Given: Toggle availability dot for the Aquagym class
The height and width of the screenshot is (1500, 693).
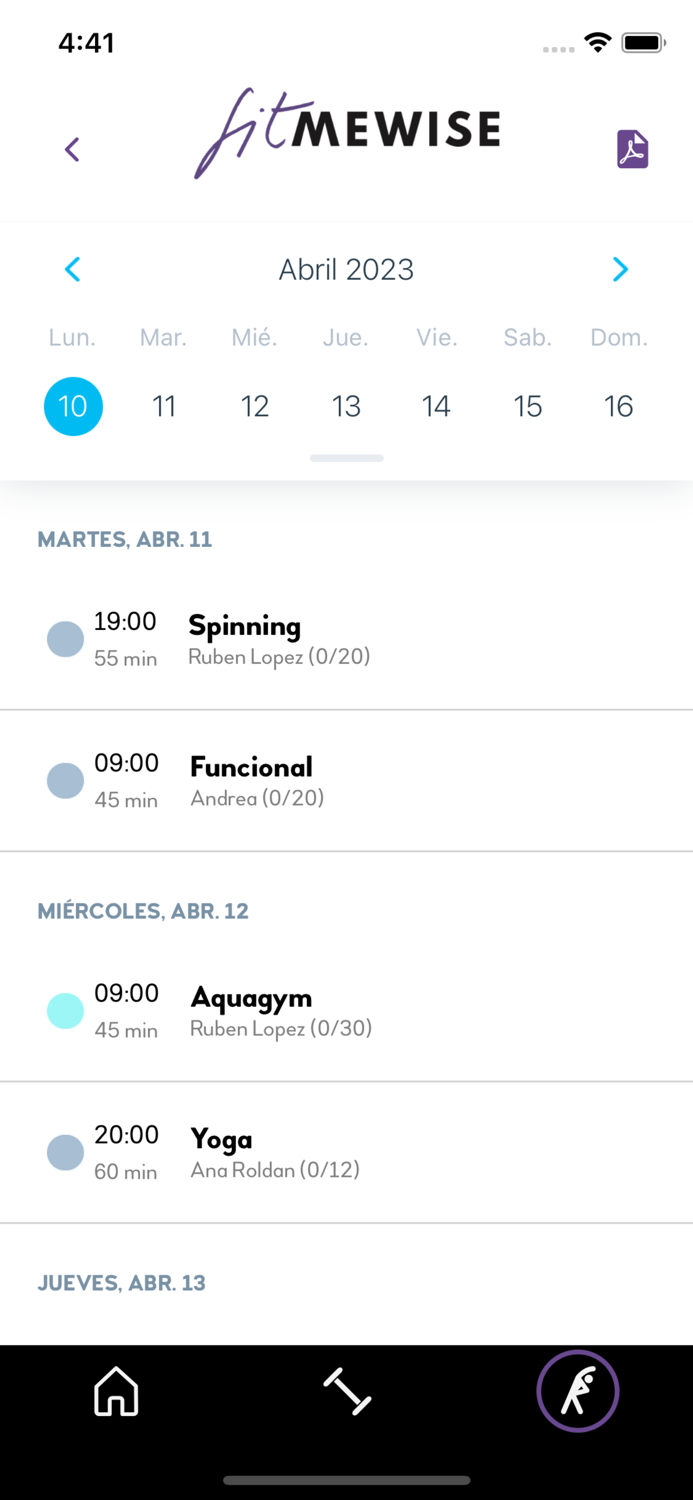Looking at the screenshot, I should click(65, 1010).
